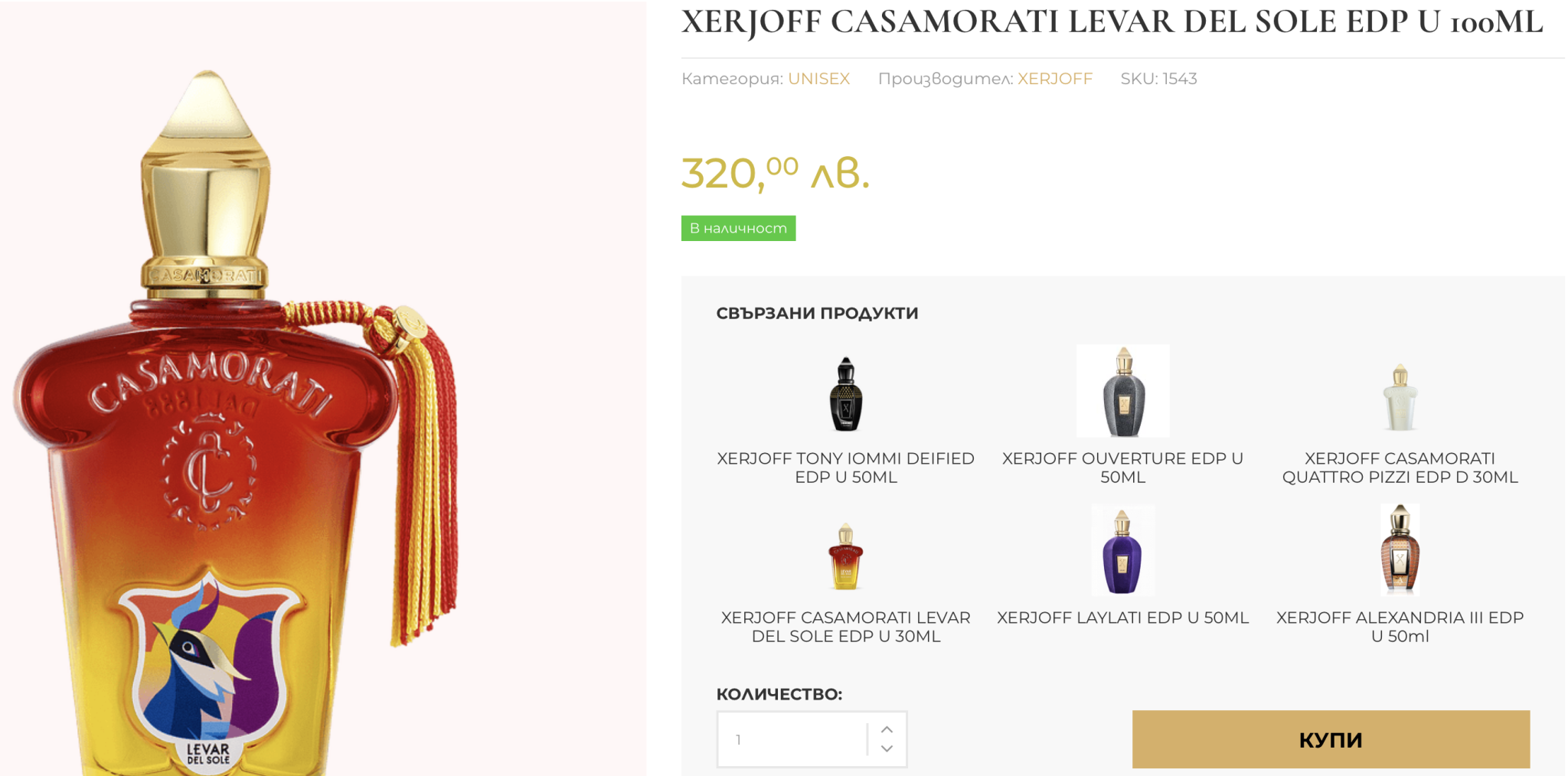Click XERJOFF LAYLATI EDP U 50ML title
The height and width of the screenshot is (776, 1568).
tap(1122, 618)
